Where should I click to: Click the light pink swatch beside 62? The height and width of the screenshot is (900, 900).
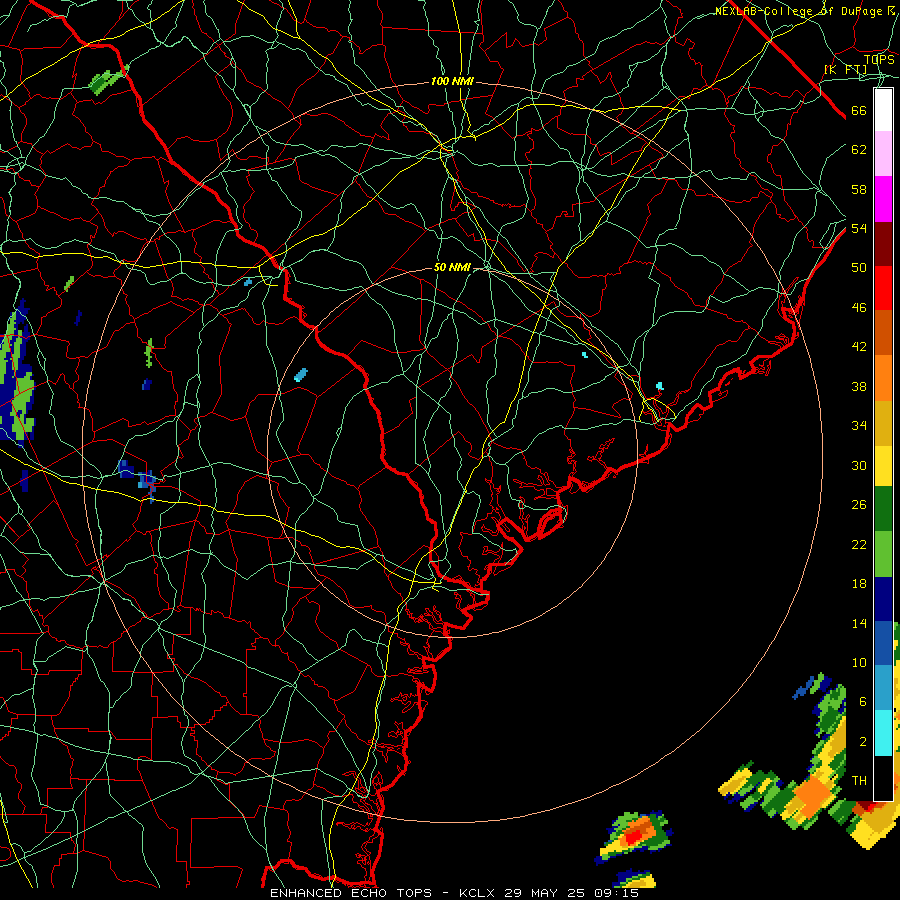pos(883,153)
